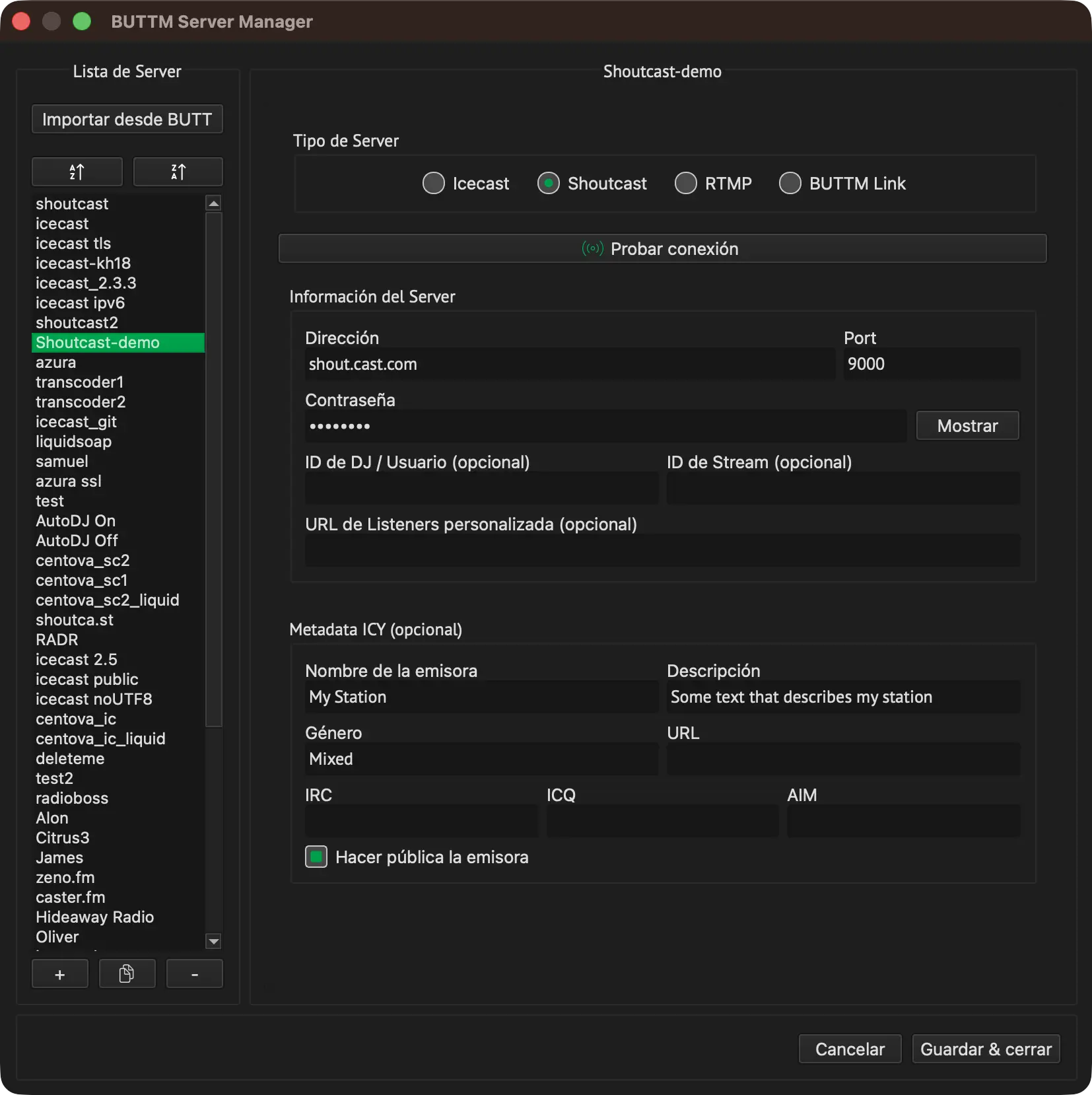The height and width of the screenshot is (1095, 1092).
Task: Toggle Hacer pública la emisora checkbox
Action: [316, 857]
